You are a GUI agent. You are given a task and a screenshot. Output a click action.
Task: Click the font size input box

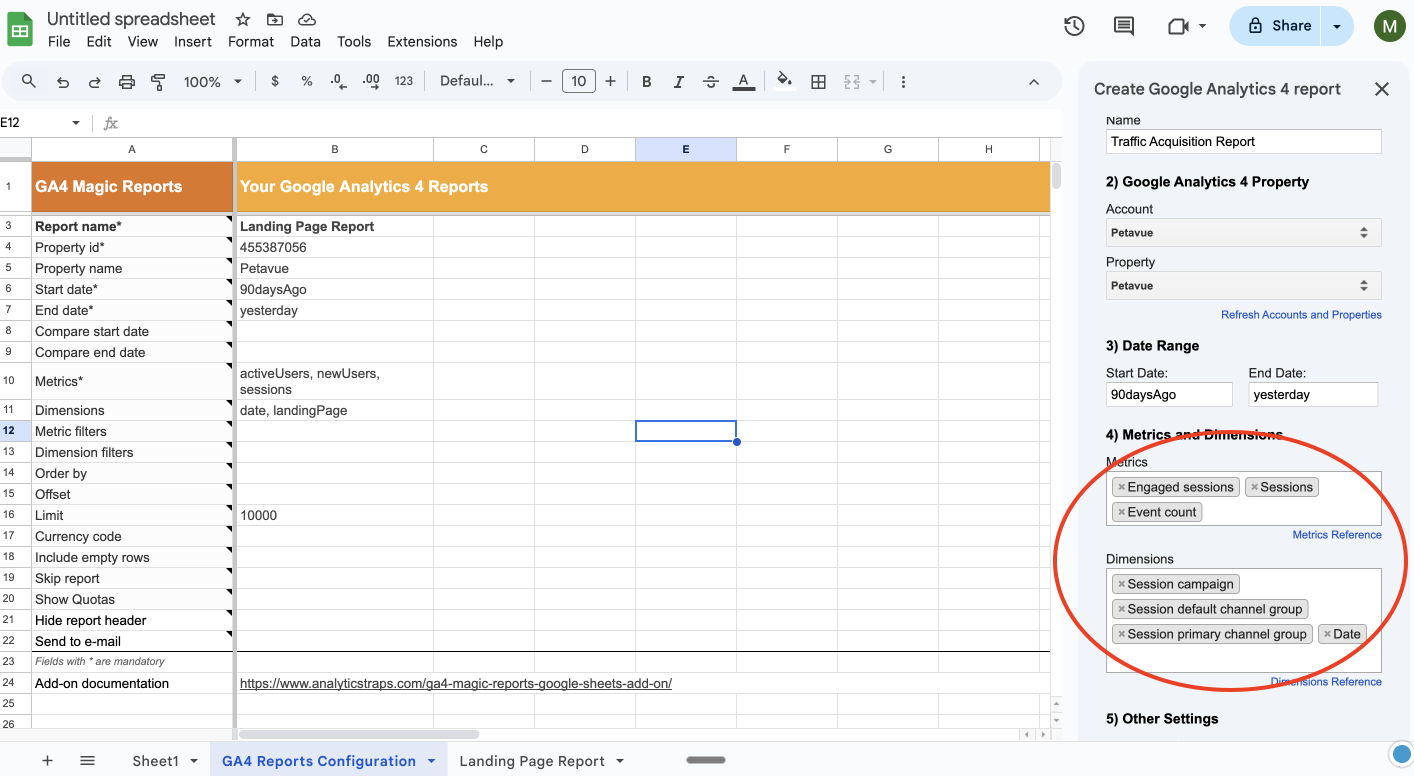[579, 82]
